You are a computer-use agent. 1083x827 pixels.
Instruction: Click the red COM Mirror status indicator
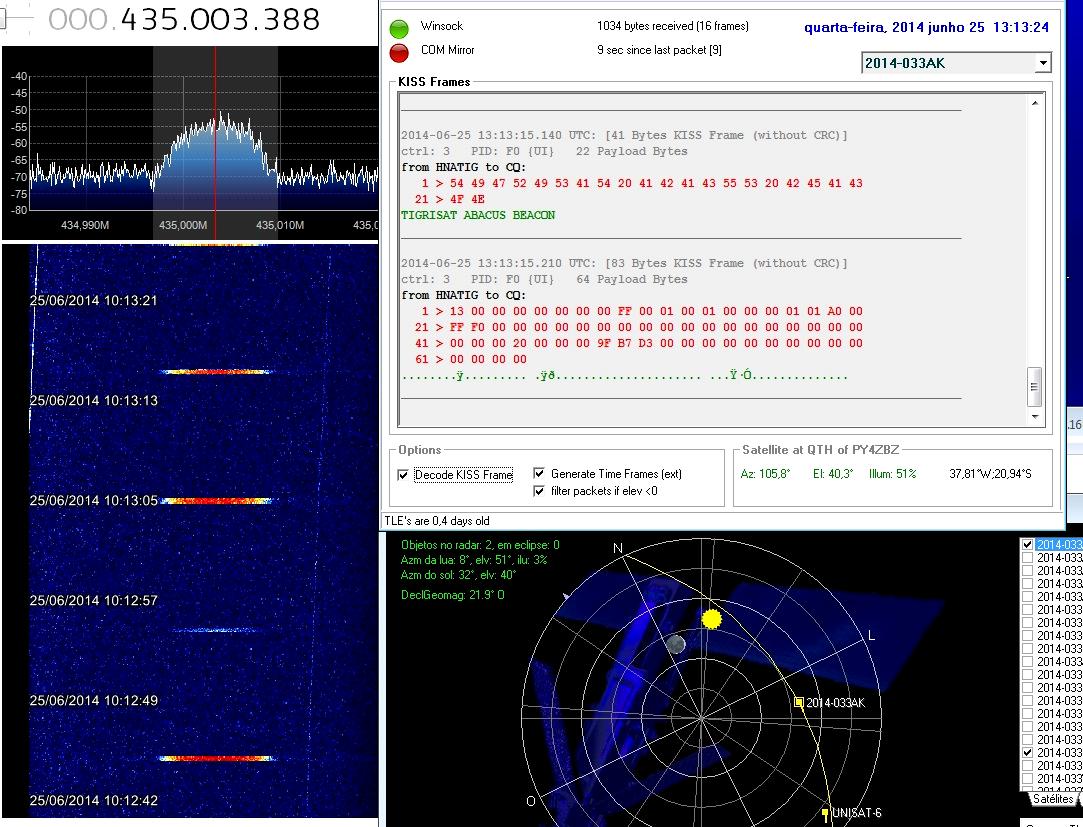399,53
